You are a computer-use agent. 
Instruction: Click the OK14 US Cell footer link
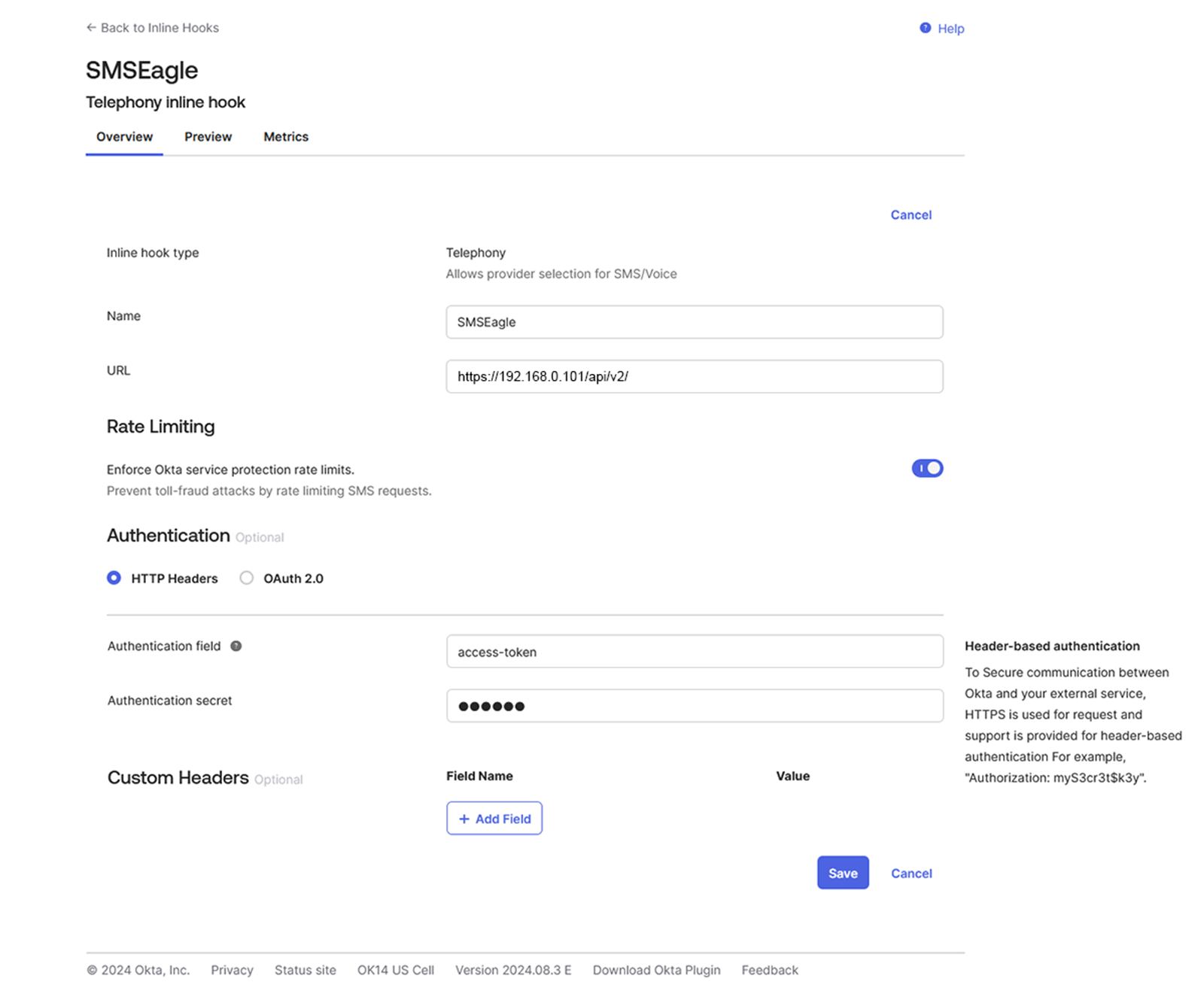click(x=395, y=970)
